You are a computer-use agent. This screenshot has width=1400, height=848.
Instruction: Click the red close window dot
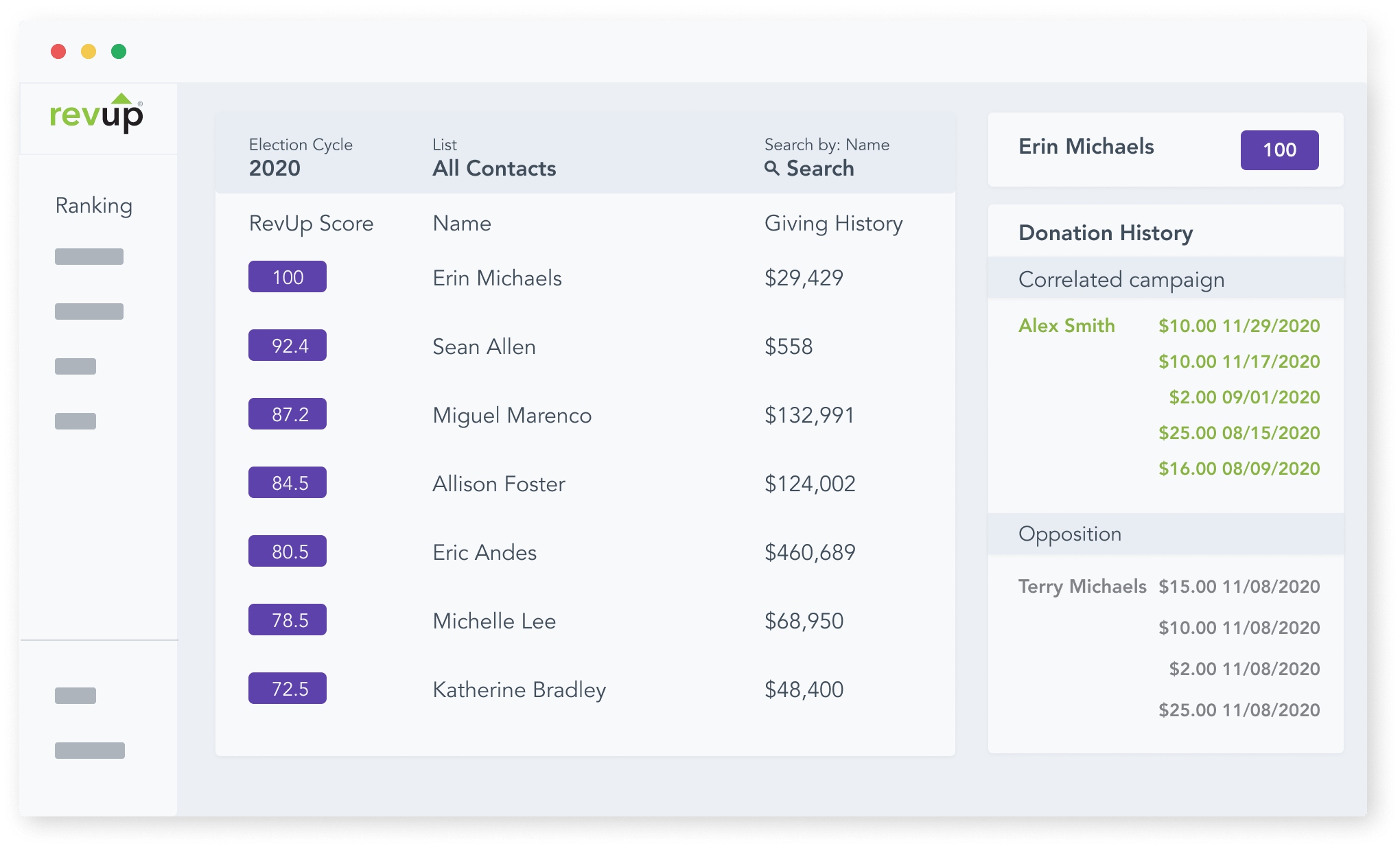tap(58, 51)
